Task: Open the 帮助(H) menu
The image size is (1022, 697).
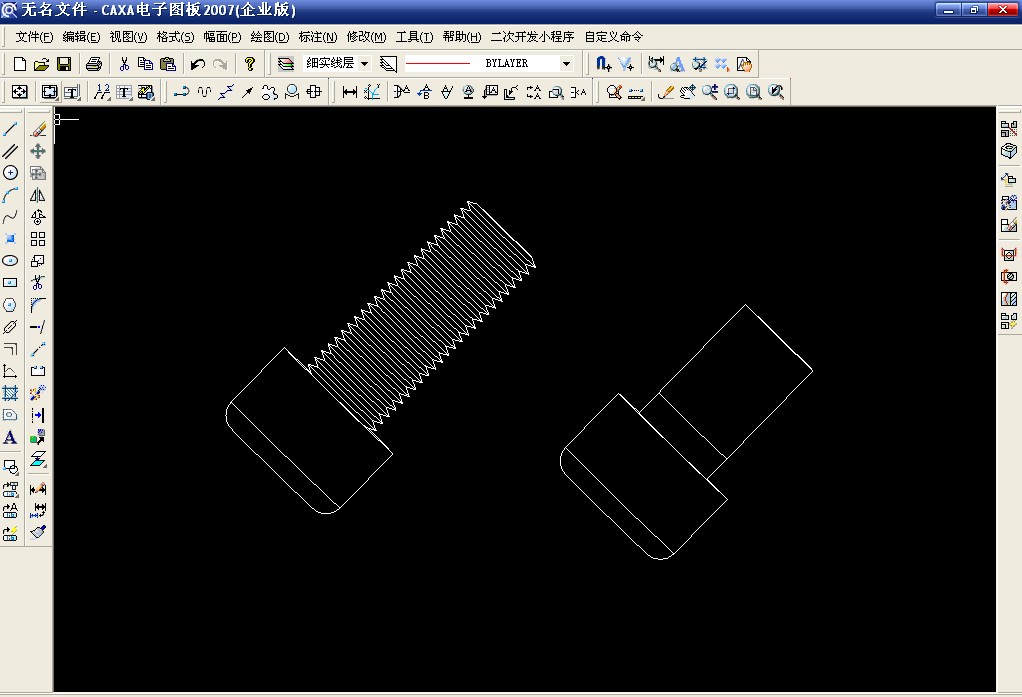Action: pyautogui.click(x=462, y=37)
